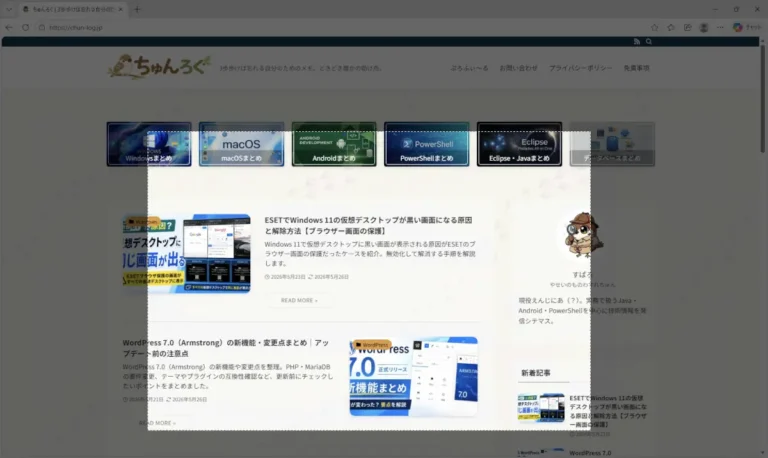
Task: Close the ちゅんろぐ browser tab
Action: 120,9
